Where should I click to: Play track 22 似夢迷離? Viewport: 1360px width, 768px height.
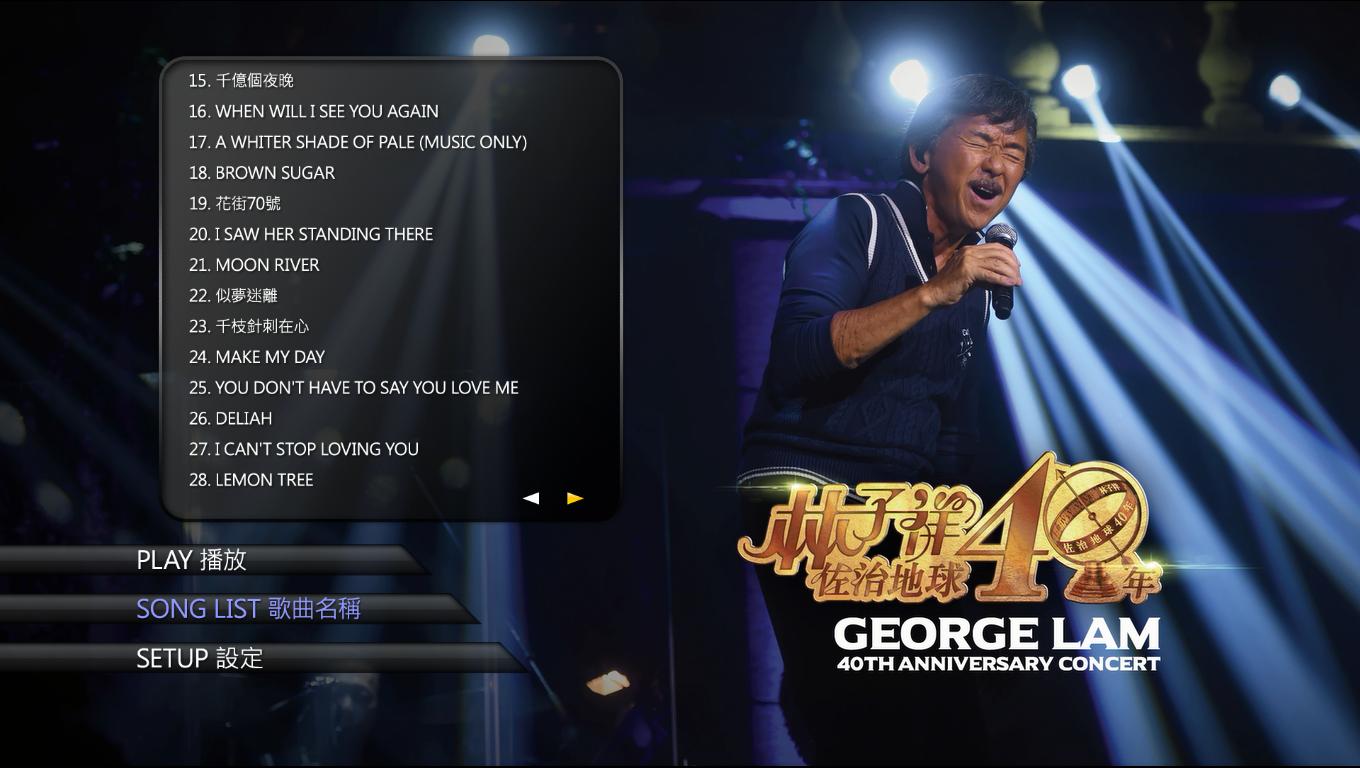(x=233, y=295)
